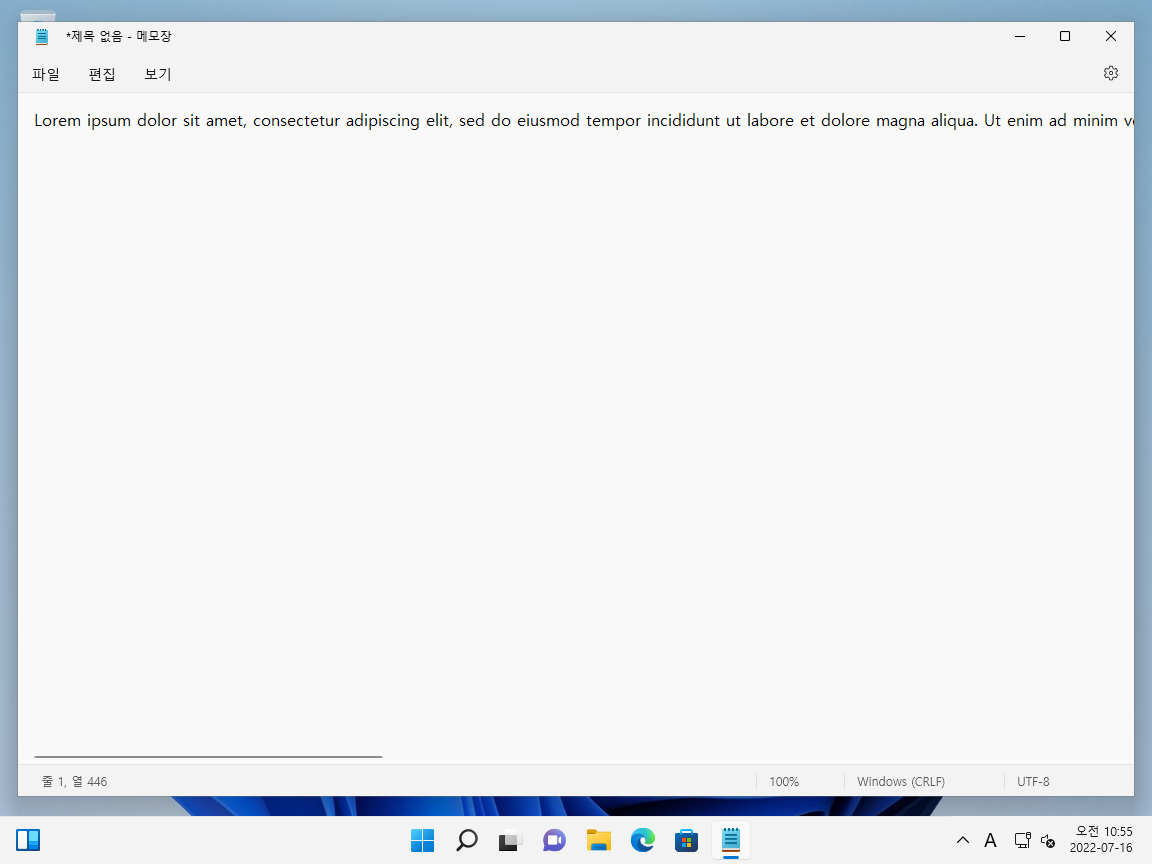Open the Widgets panel on the taskbar
The height and width of the screenshot is (864, 1152).
[28, 840]
